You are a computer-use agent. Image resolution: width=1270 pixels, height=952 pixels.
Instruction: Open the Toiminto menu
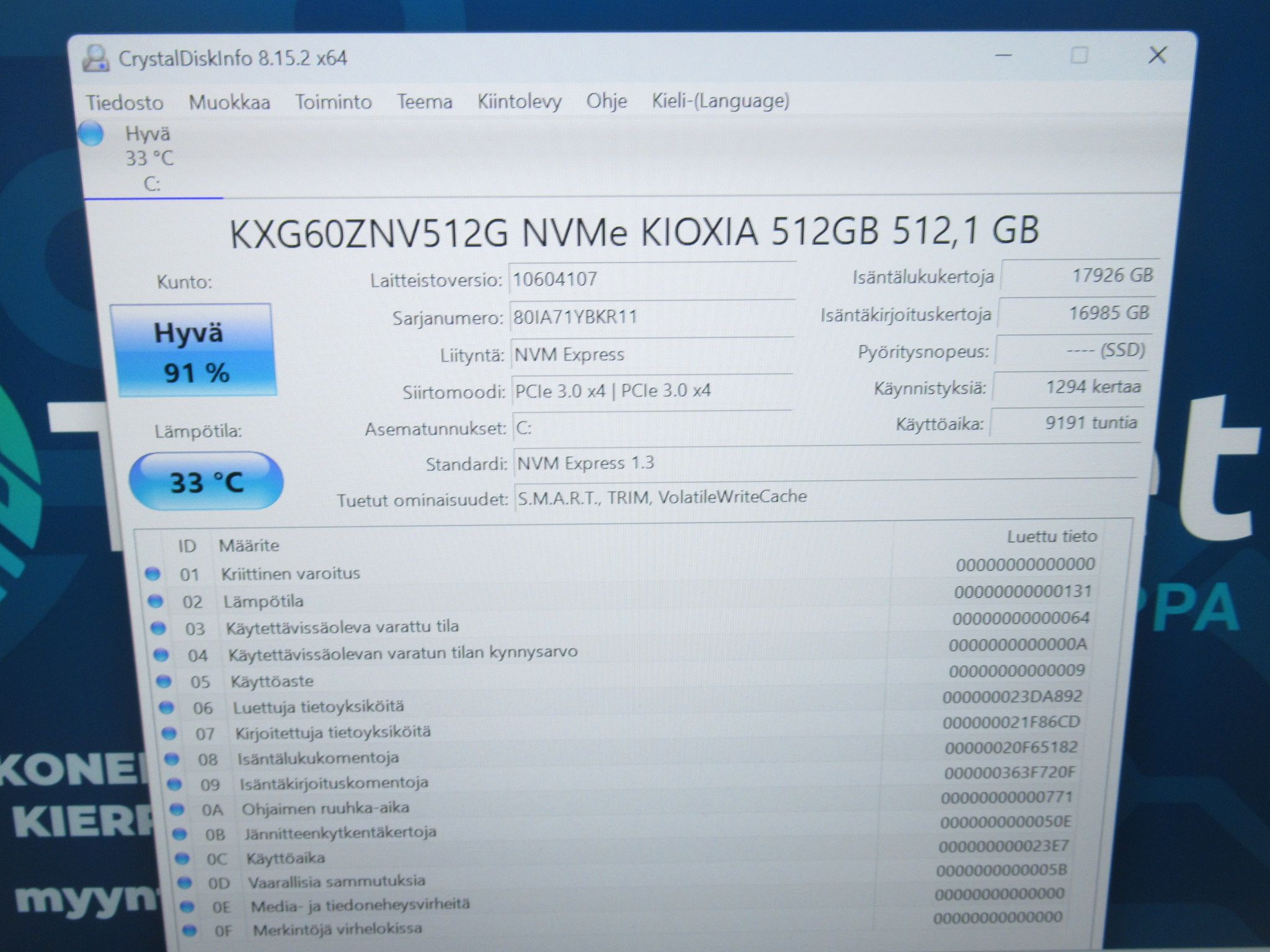click(333, 102)
